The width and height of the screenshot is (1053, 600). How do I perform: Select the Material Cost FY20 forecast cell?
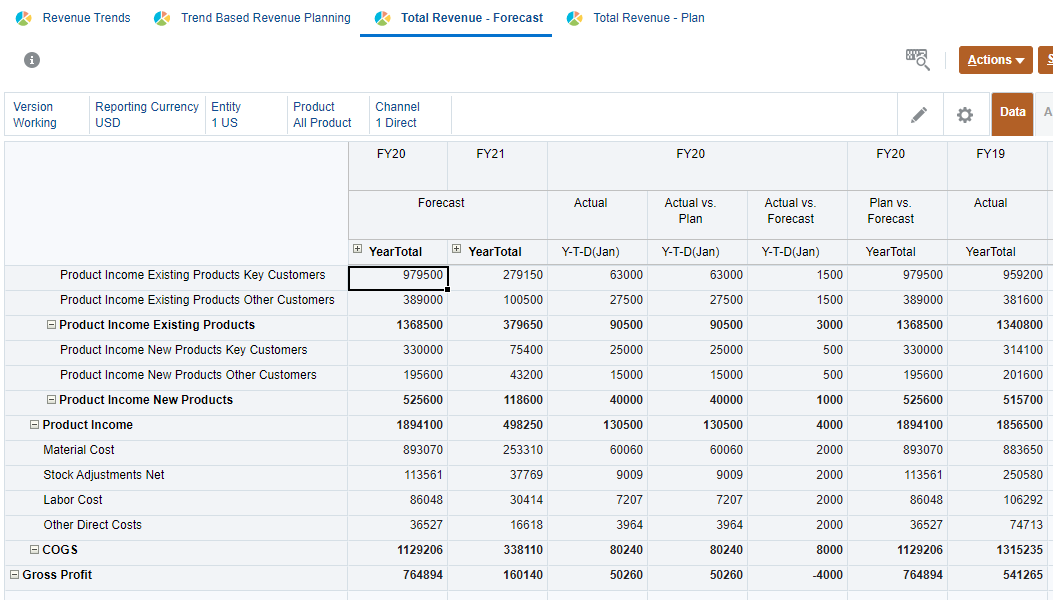point(397,450)
